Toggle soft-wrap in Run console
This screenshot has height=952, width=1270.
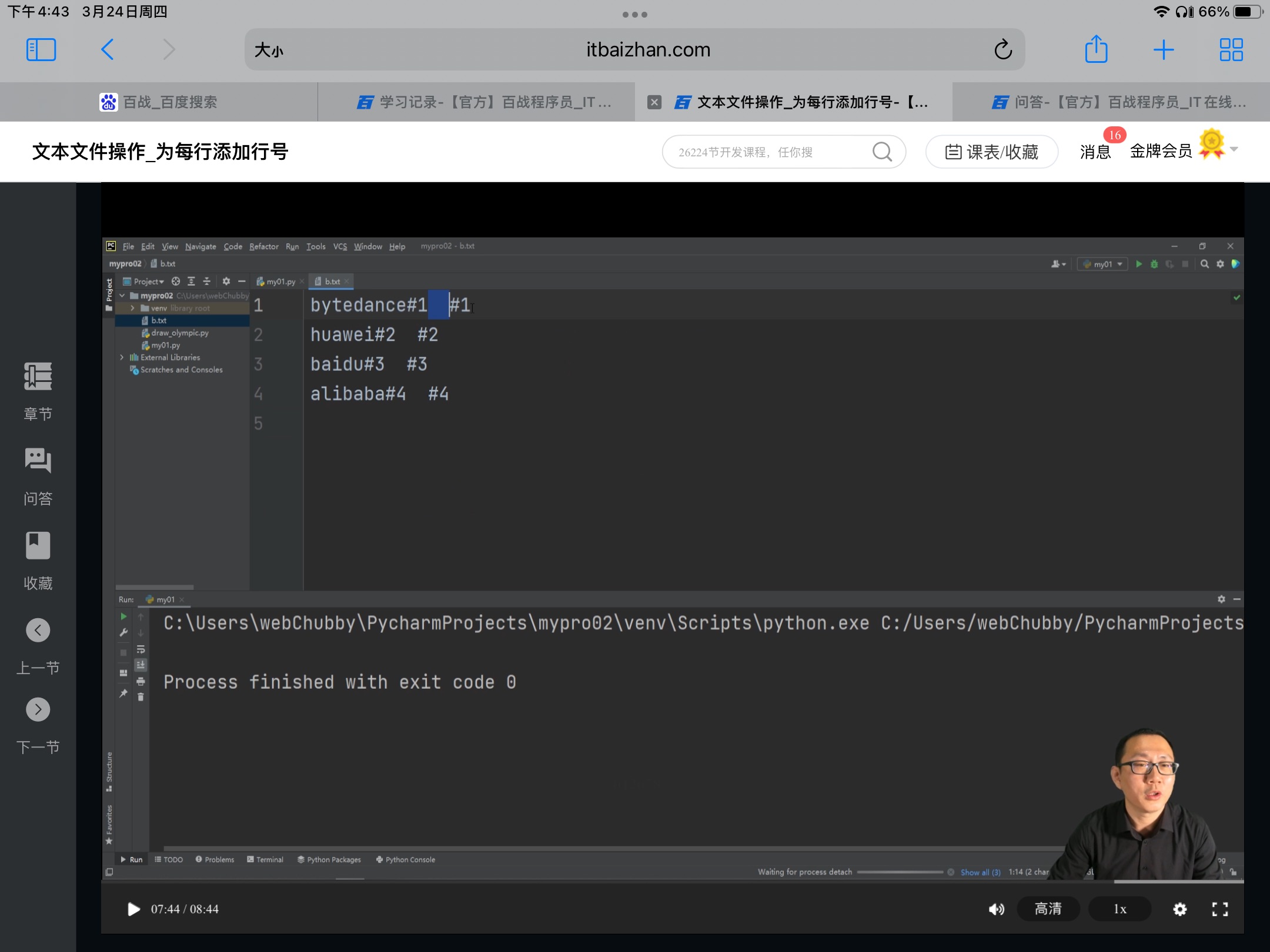click(x=141, y=649)
